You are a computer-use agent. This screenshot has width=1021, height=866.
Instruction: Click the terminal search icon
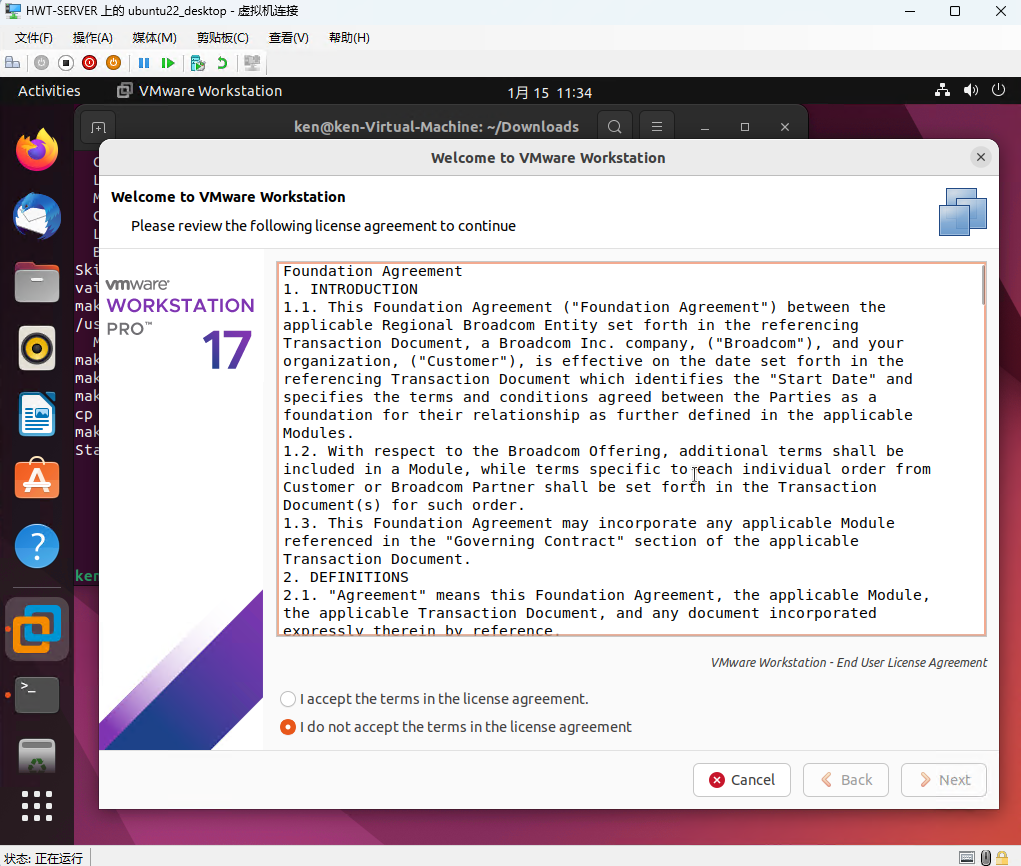pos(615,127)
